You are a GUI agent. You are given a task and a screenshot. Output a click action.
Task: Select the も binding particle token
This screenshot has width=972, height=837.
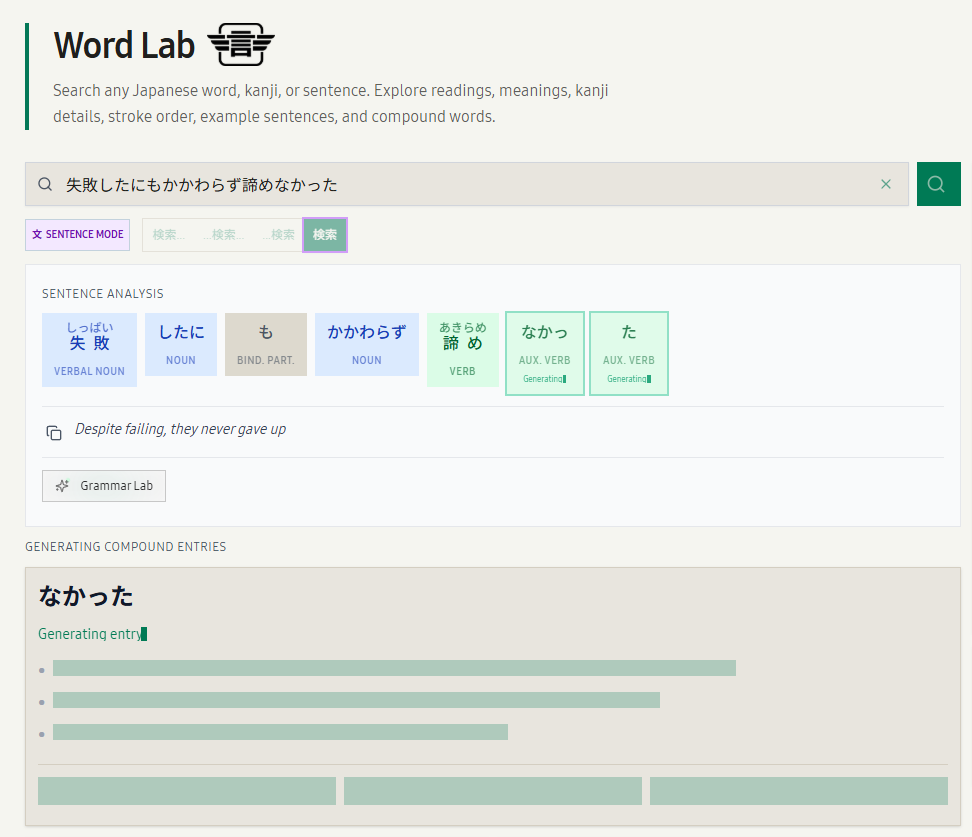click(265, 344)
